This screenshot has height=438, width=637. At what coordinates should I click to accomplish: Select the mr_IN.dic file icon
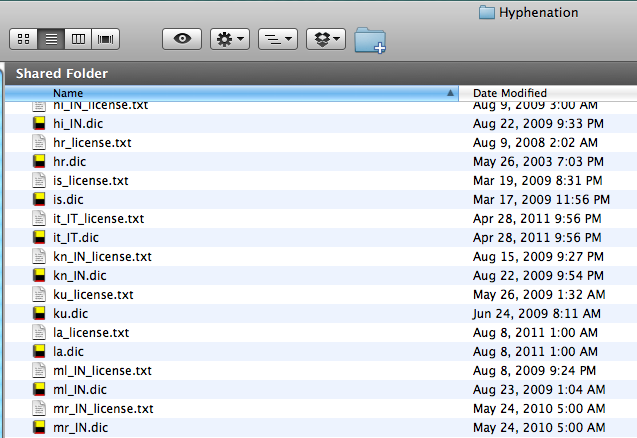pyautogui.click(x=39, y=427)
